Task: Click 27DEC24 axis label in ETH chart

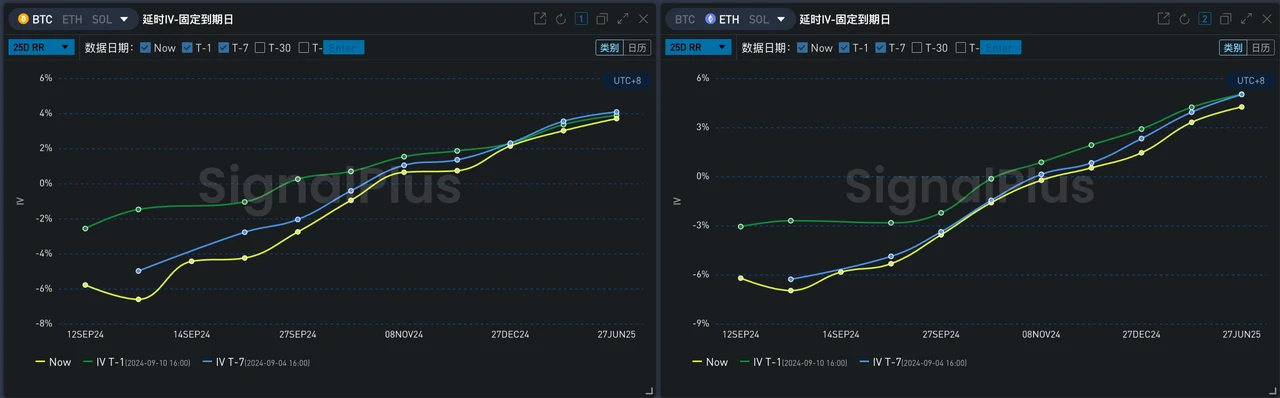Action: pyautogui.click(x=1141, y=335)
